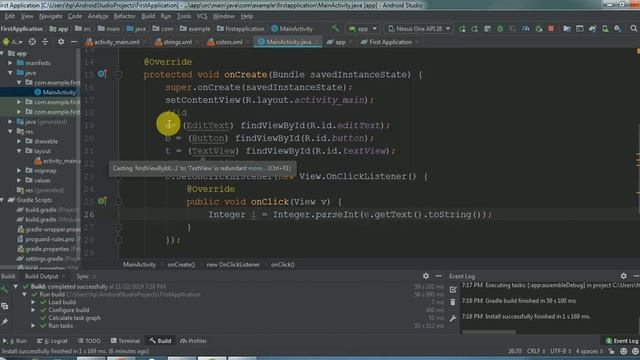This screenshot has width=640, height=360.
Task: Hide the Build panel with minus icon
Action: 438,276
